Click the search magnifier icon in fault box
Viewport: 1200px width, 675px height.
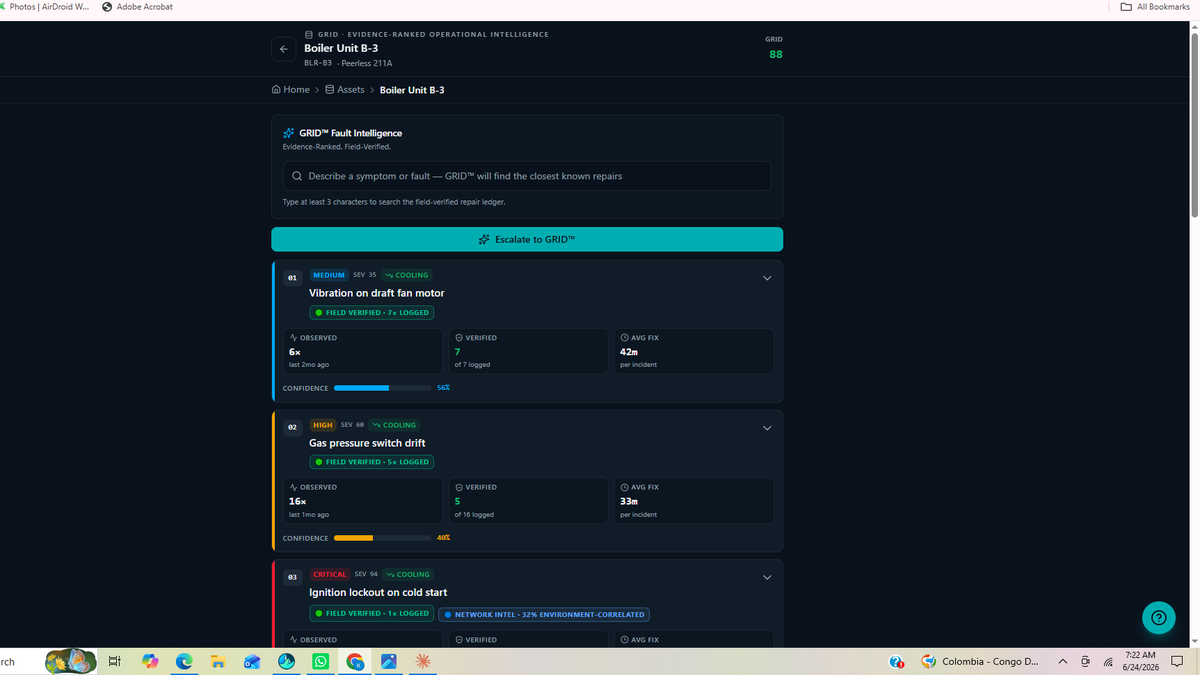click(297, 176)
